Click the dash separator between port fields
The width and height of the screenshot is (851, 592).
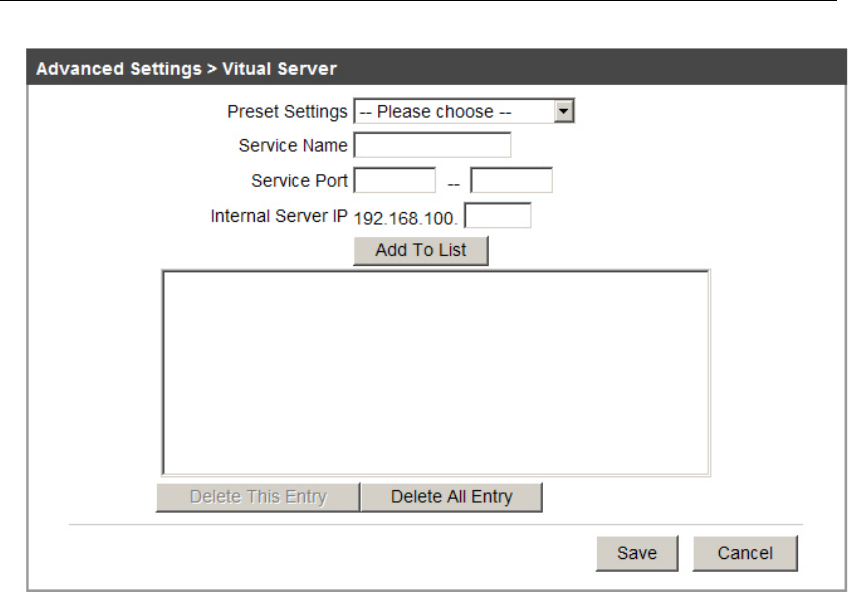click(x=453, y=184)
